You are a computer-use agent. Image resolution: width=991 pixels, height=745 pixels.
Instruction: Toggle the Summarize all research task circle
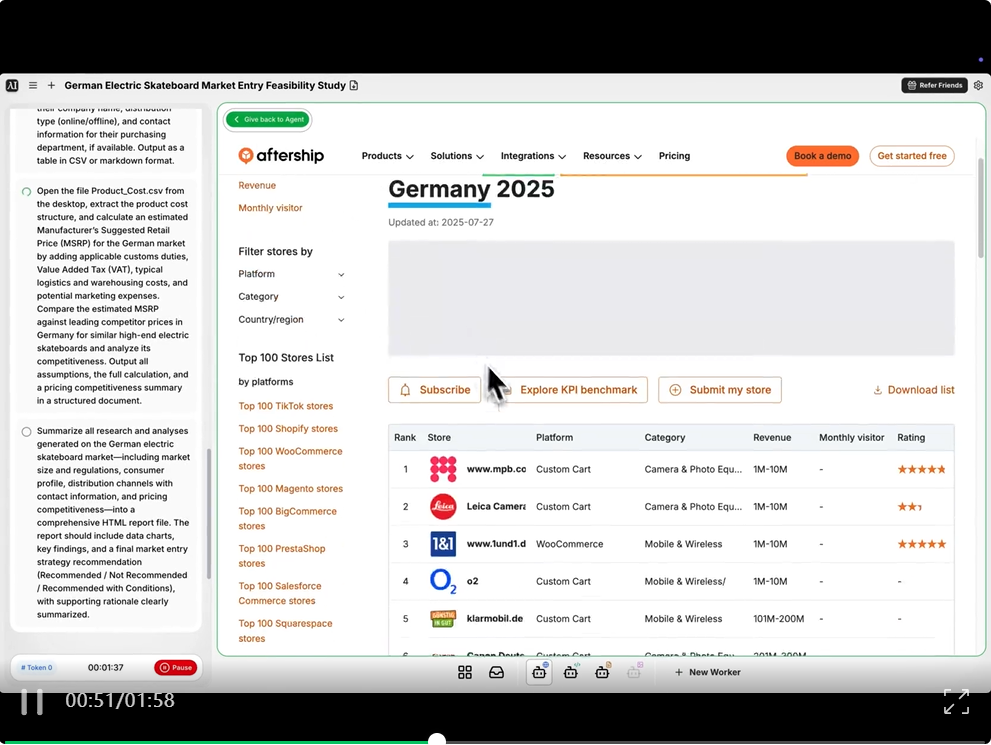click(27, 432)
